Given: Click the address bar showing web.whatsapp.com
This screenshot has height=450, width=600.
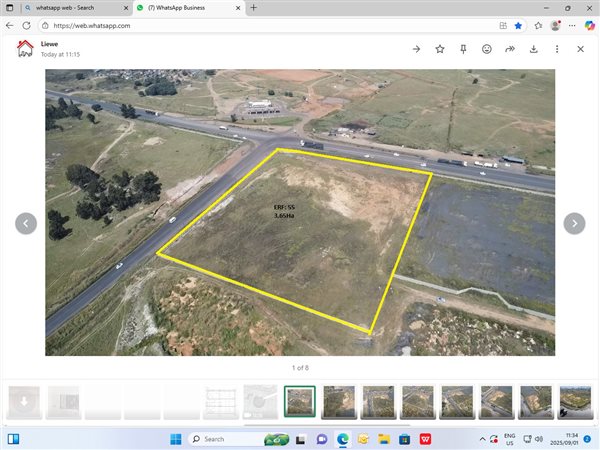Looking at the screenshot, I should coord(250,25).
